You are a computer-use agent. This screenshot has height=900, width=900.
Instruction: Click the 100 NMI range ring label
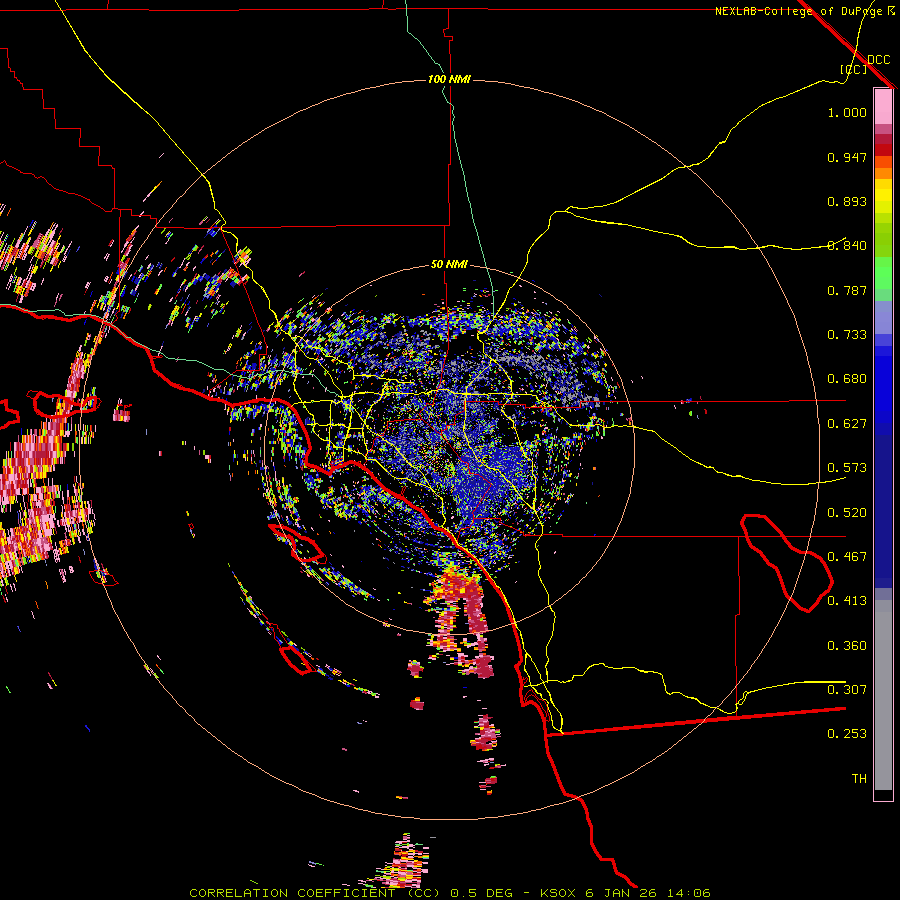tap(449, 79)
